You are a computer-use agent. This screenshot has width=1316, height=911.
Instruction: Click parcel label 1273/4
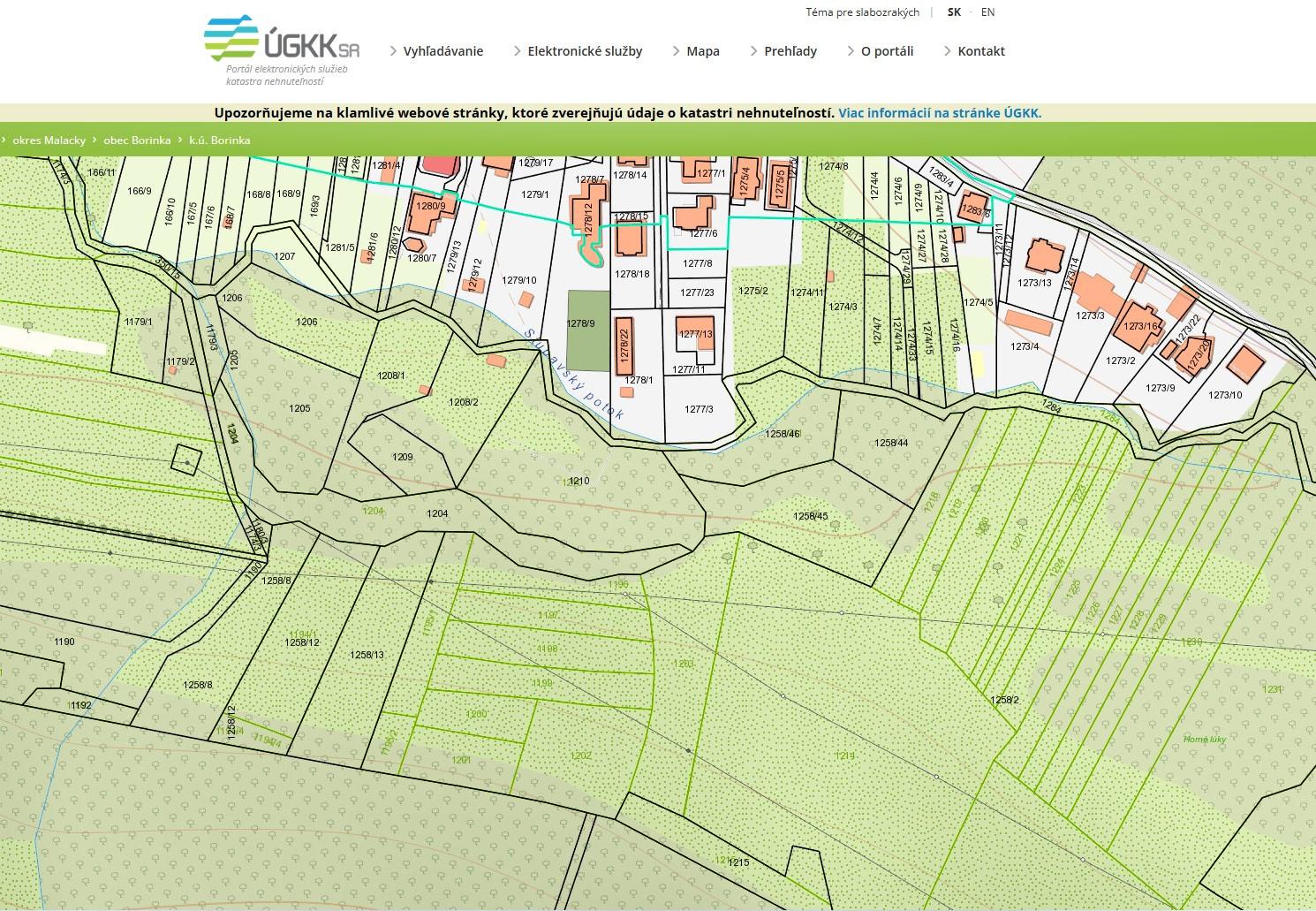click(1025, 346)
